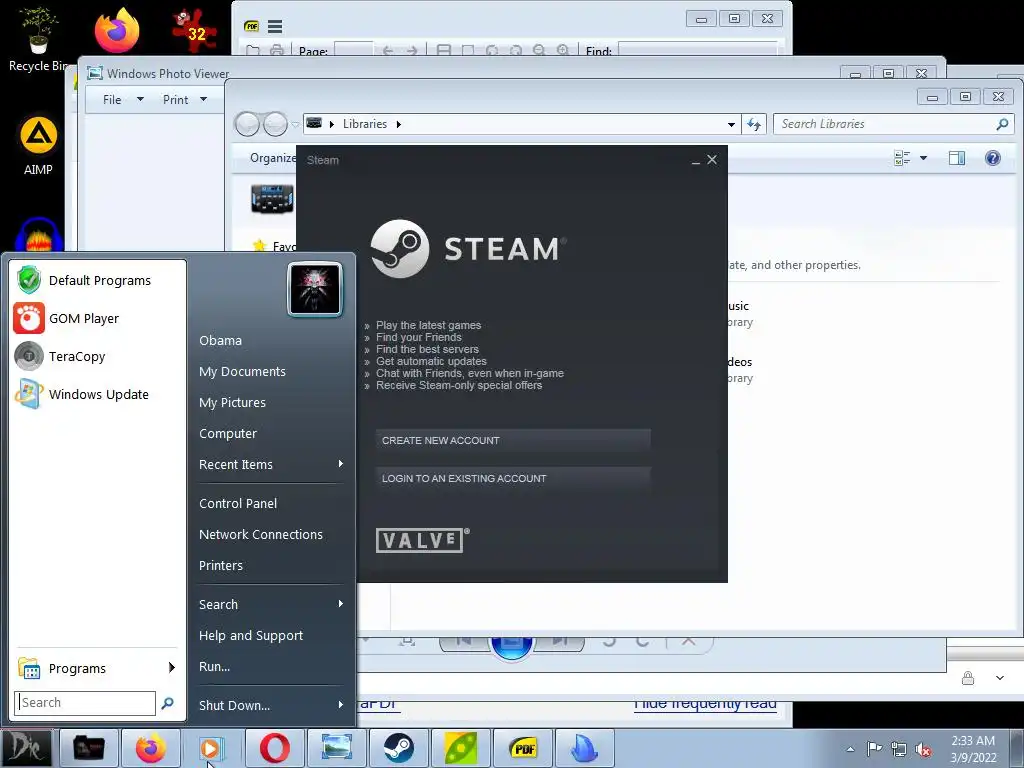The width and height of the screenshot is (1024, 768).
Task: Open Windows Update from Start menu
Action: click(98, 394)
